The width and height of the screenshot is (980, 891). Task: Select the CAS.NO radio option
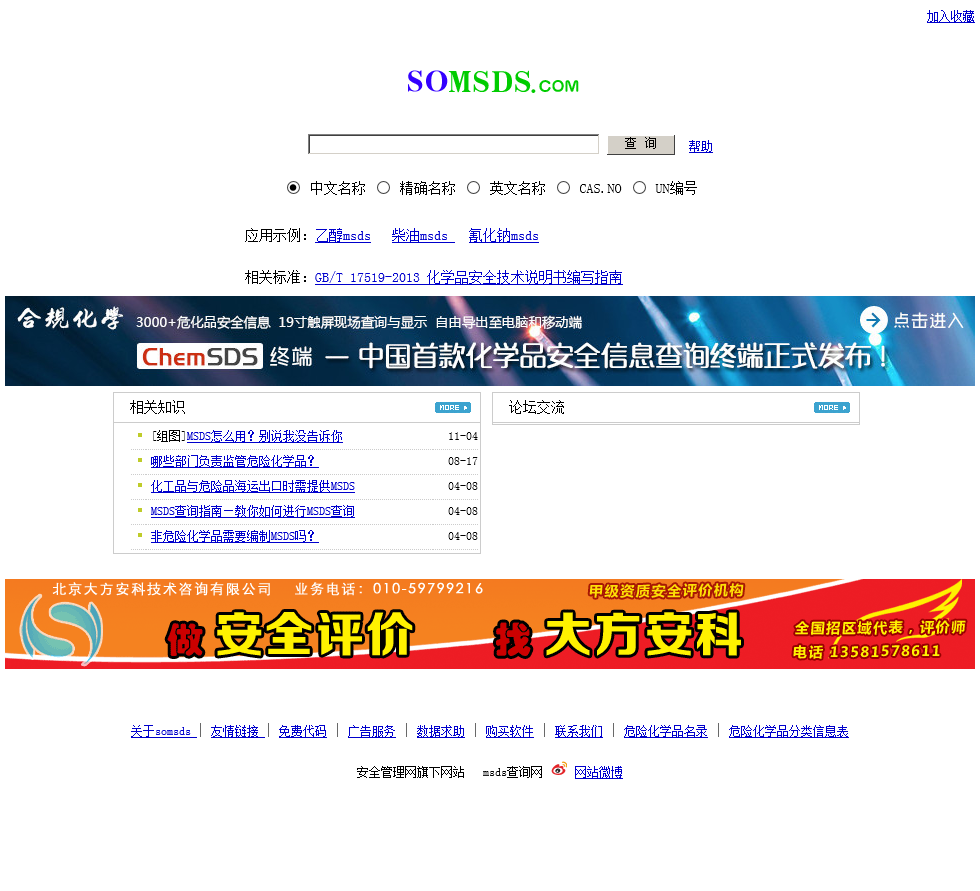[563, 187]
